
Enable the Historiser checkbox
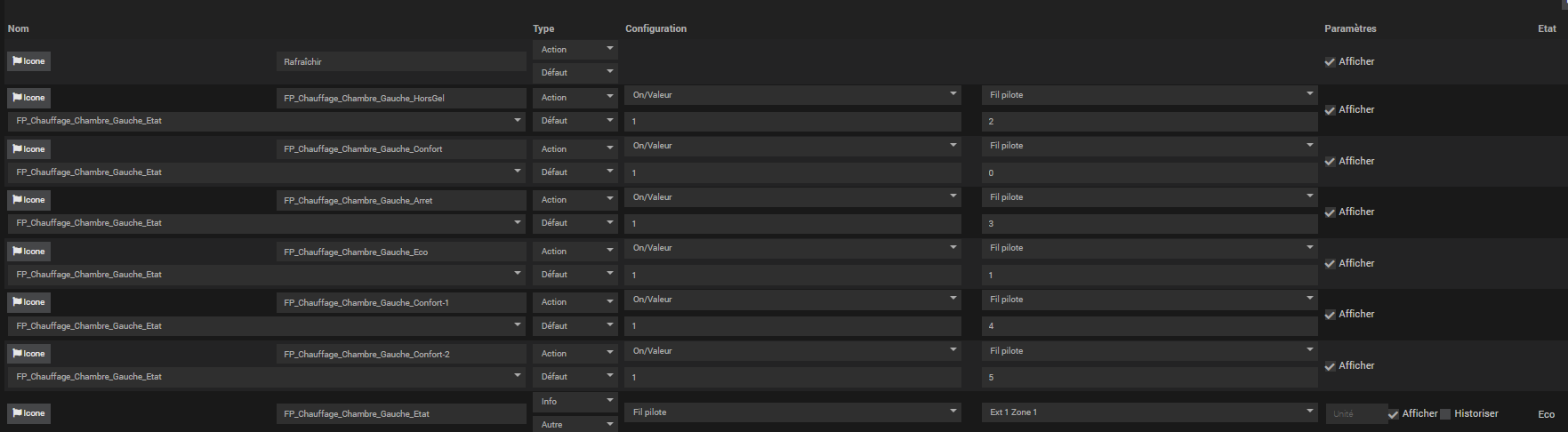[x=1445, y=414]
